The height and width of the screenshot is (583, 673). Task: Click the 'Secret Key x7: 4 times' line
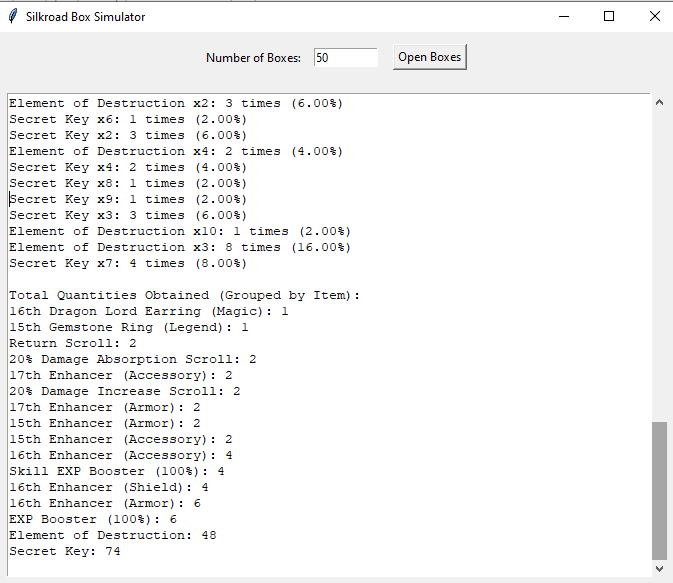click(127, 263)
